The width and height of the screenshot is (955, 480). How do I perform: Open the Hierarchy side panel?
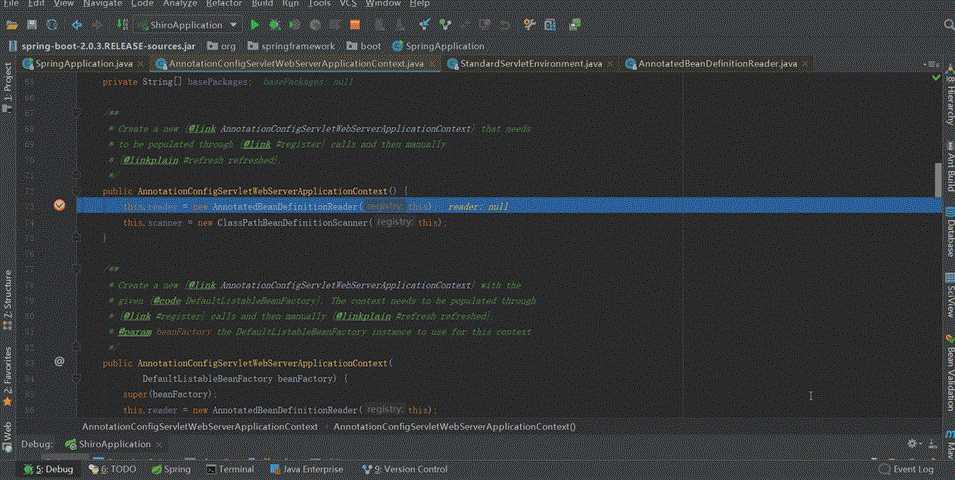pyautogui.click(x=950, y=98)
